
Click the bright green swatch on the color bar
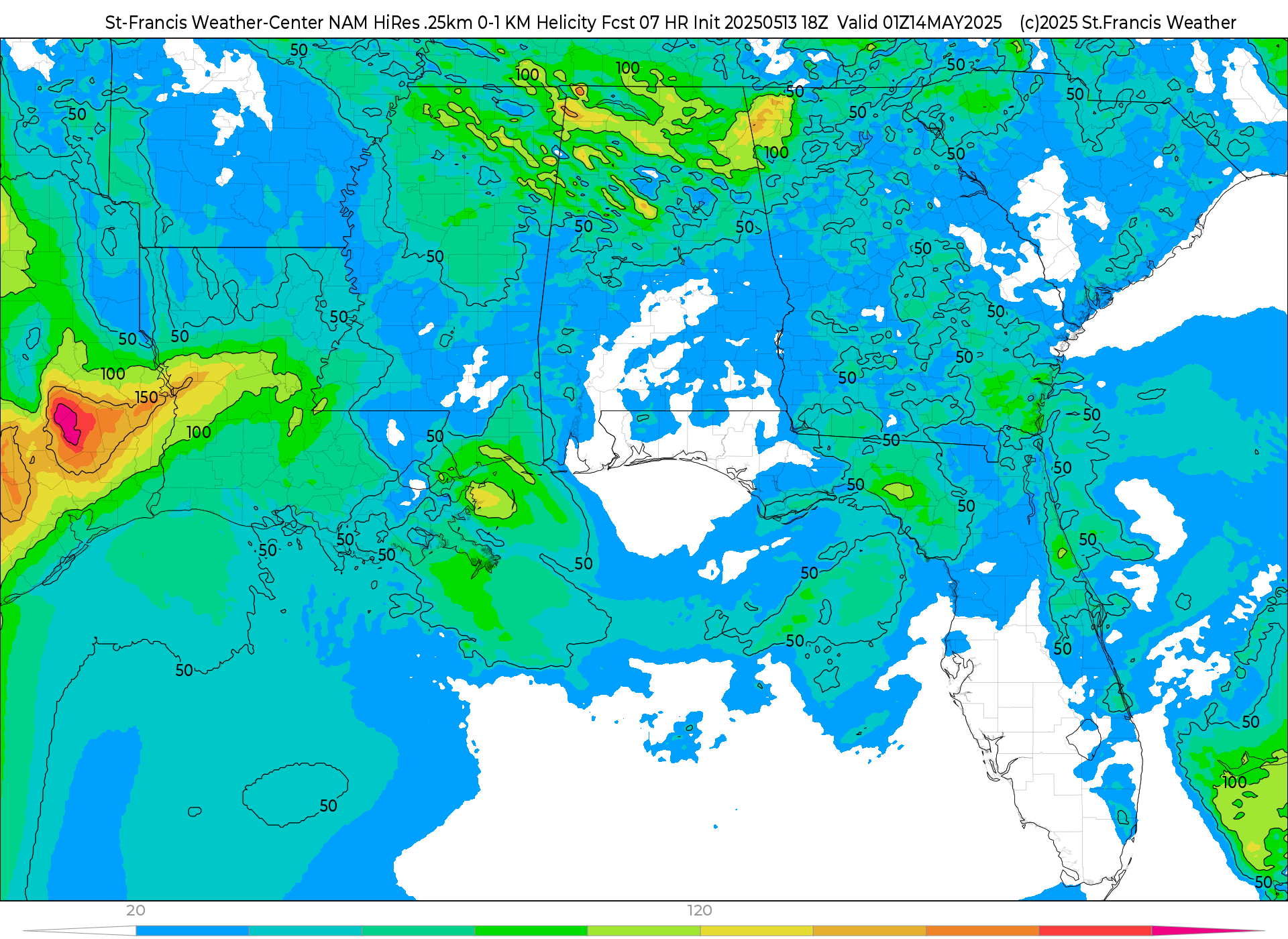point(531,931)
